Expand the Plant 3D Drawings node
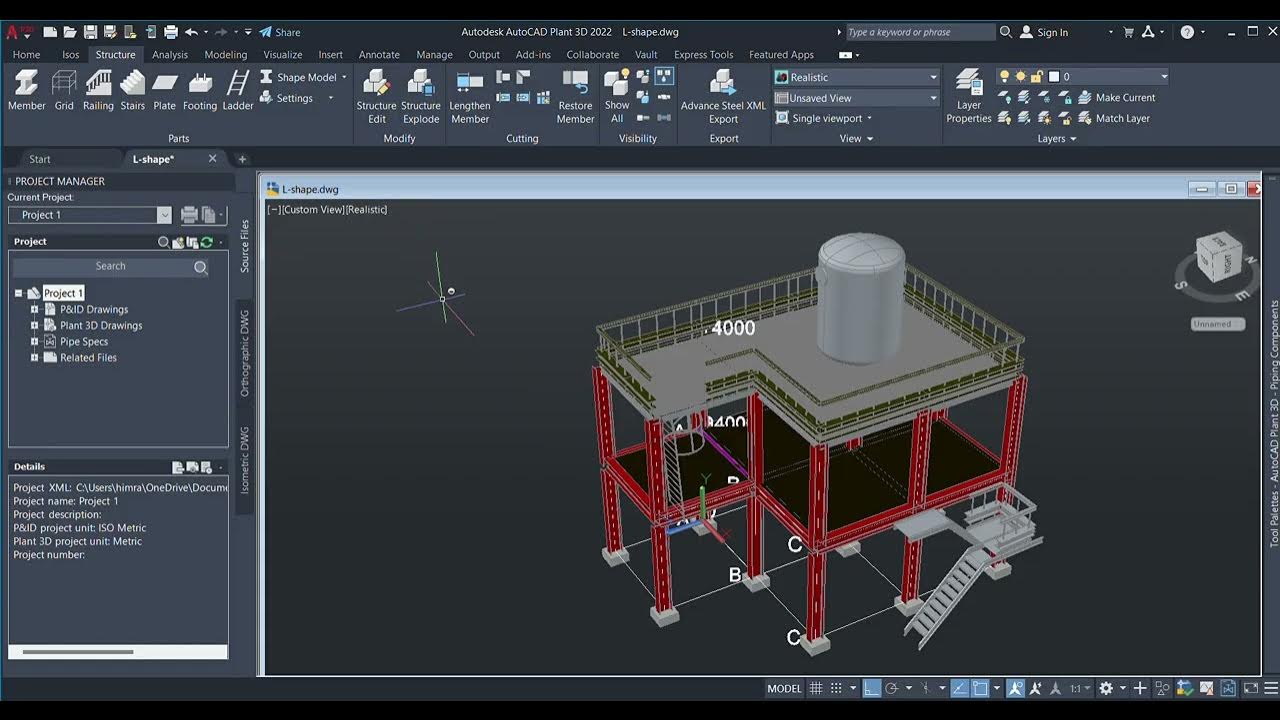Viewport: 1280px width, 720px height. point(34,325)
